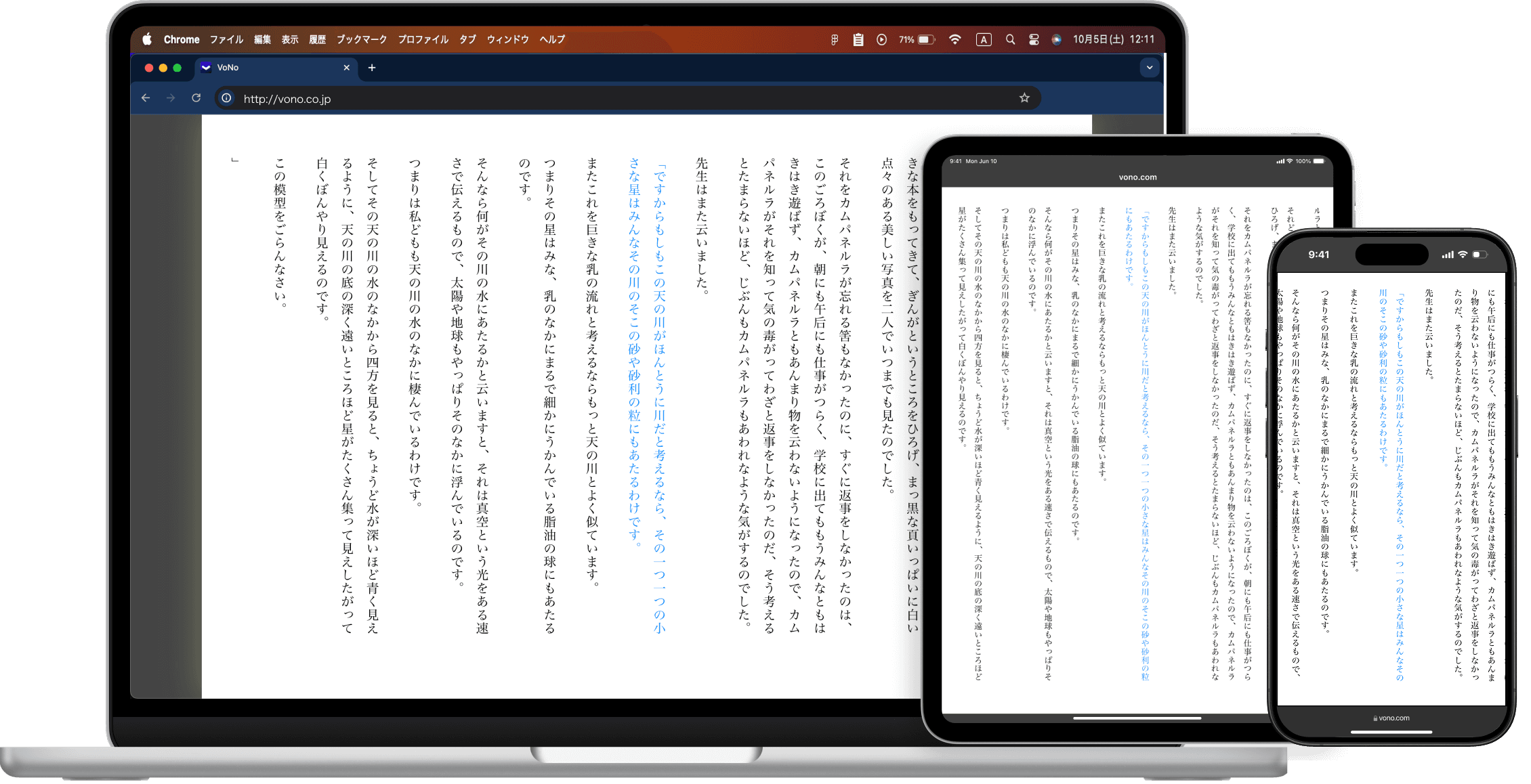This screenshot has width=1531, height=784.
Task: Reload the current page in Chrome
Action: tap(196, 97)
